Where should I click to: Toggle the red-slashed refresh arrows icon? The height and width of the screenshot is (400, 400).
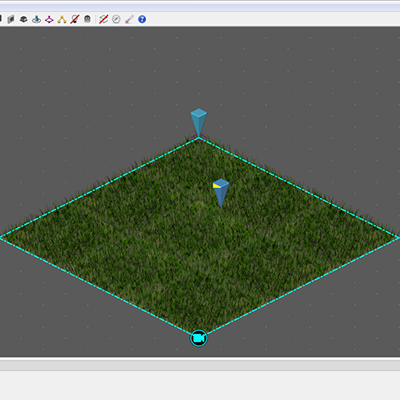(104, 19)
